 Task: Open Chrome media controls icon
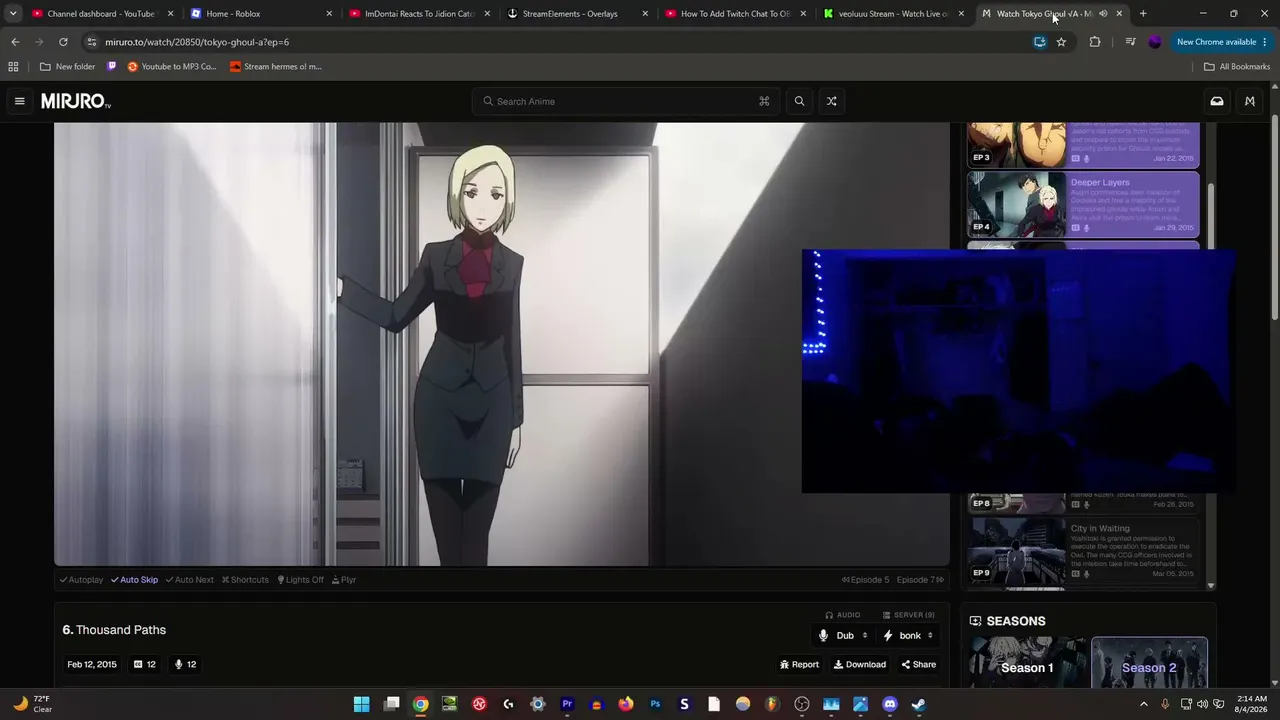coord(1130,42)
